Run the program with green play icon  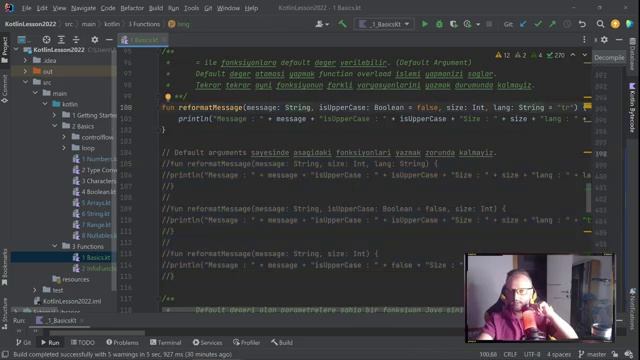pos(425,24)
